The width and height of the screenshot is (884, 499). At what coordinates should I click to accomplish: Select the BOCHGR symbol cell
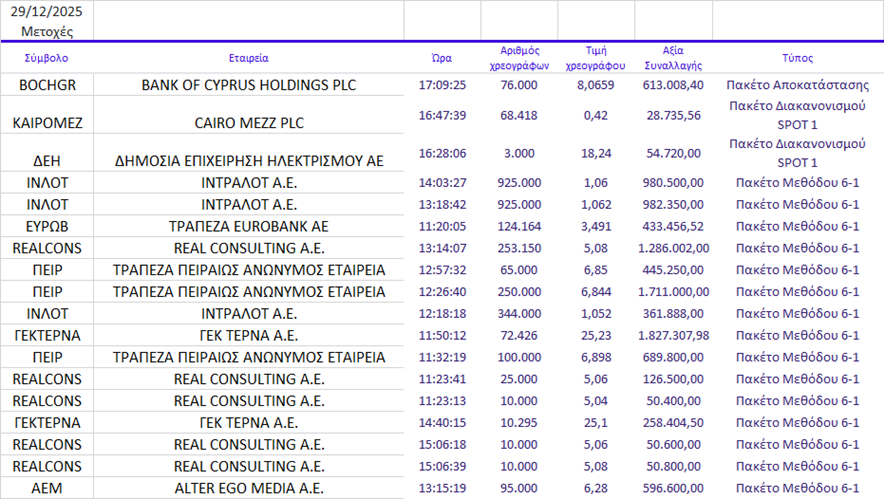(47, 85)
